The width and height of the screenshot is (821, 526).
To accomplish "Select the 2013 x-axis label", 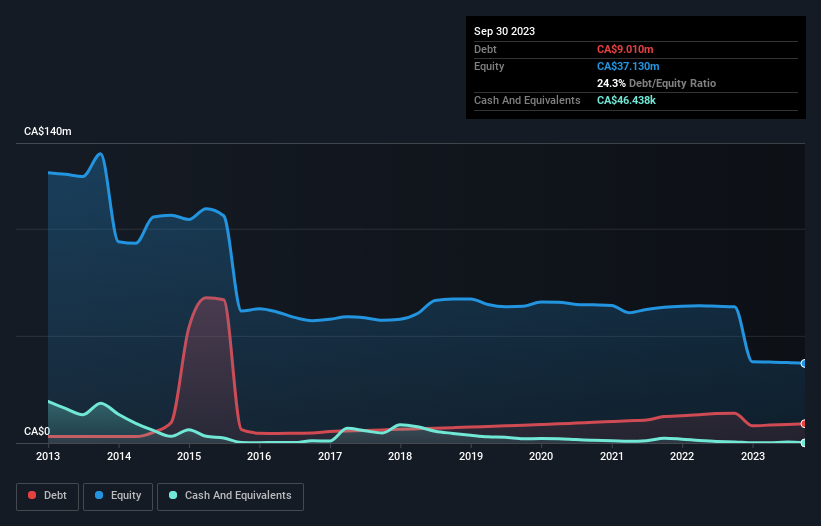I will (x=48, y=456).
